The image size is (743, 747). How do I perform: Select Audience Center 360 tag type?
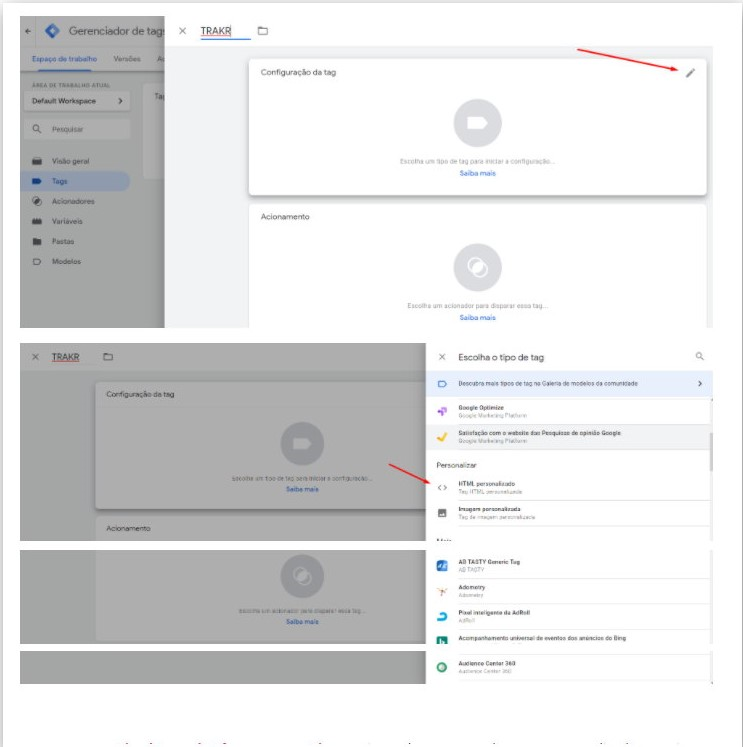pos(568,667)
